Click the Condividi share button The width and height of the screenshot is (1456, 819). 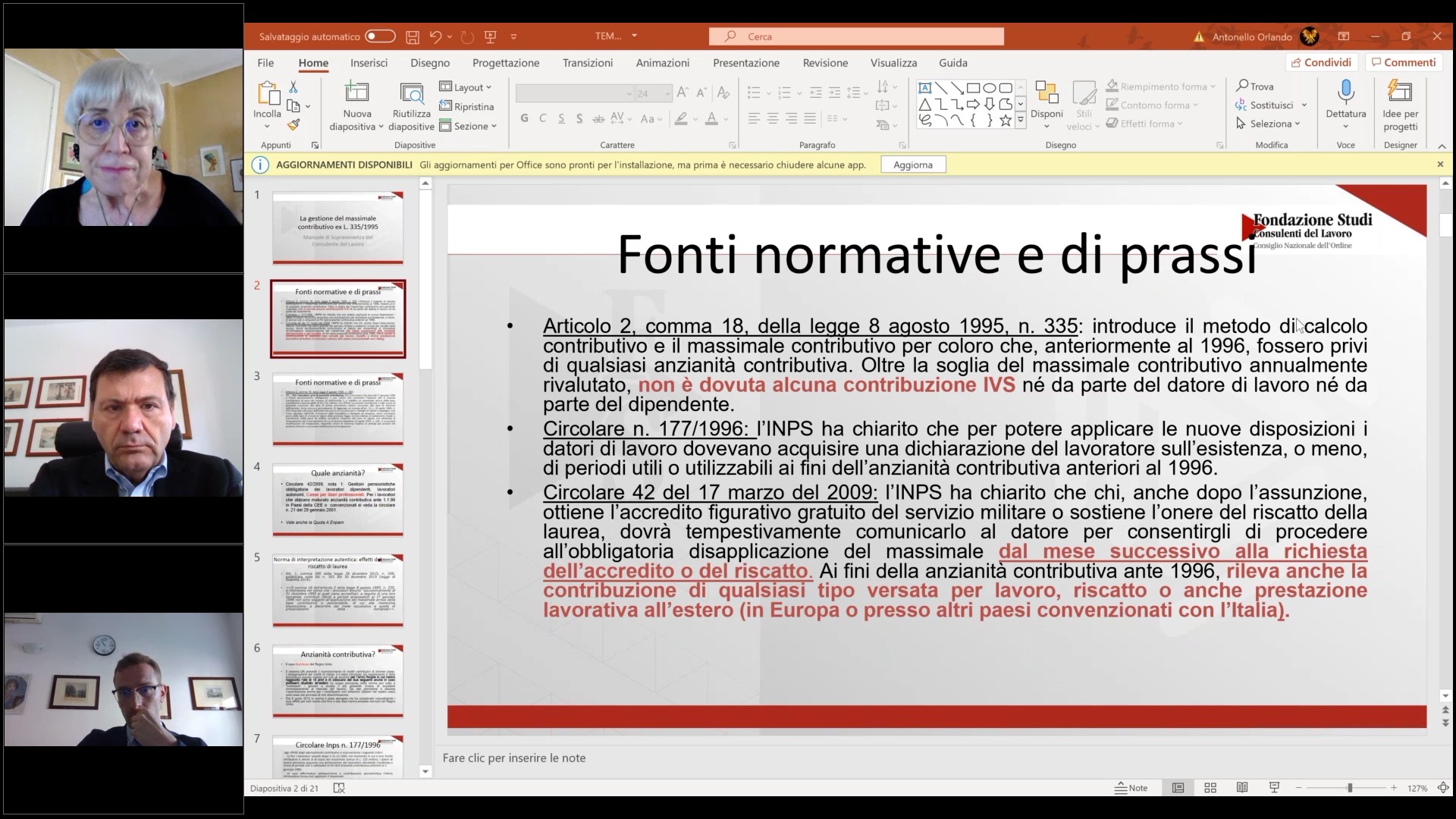click(x=1321, y=62)
